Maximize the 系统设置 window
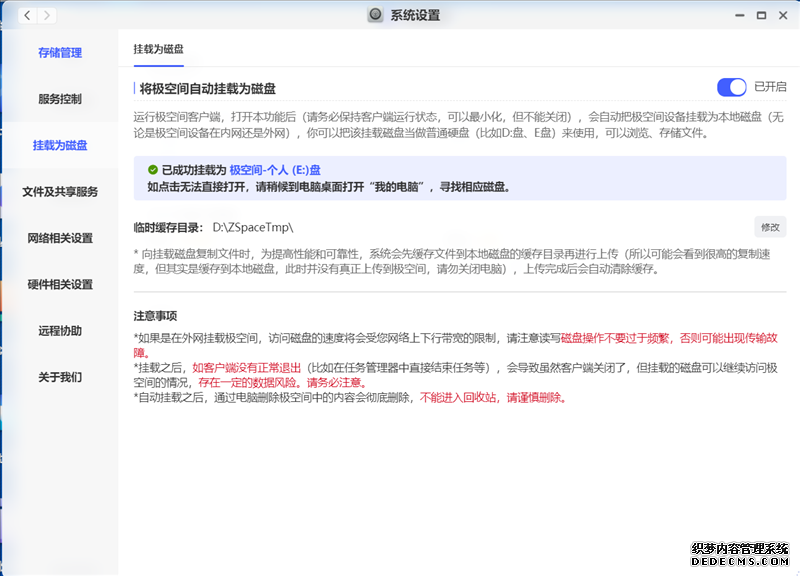Image resolution: width=800 pixels, height=576 pixels. click(761, 15)
